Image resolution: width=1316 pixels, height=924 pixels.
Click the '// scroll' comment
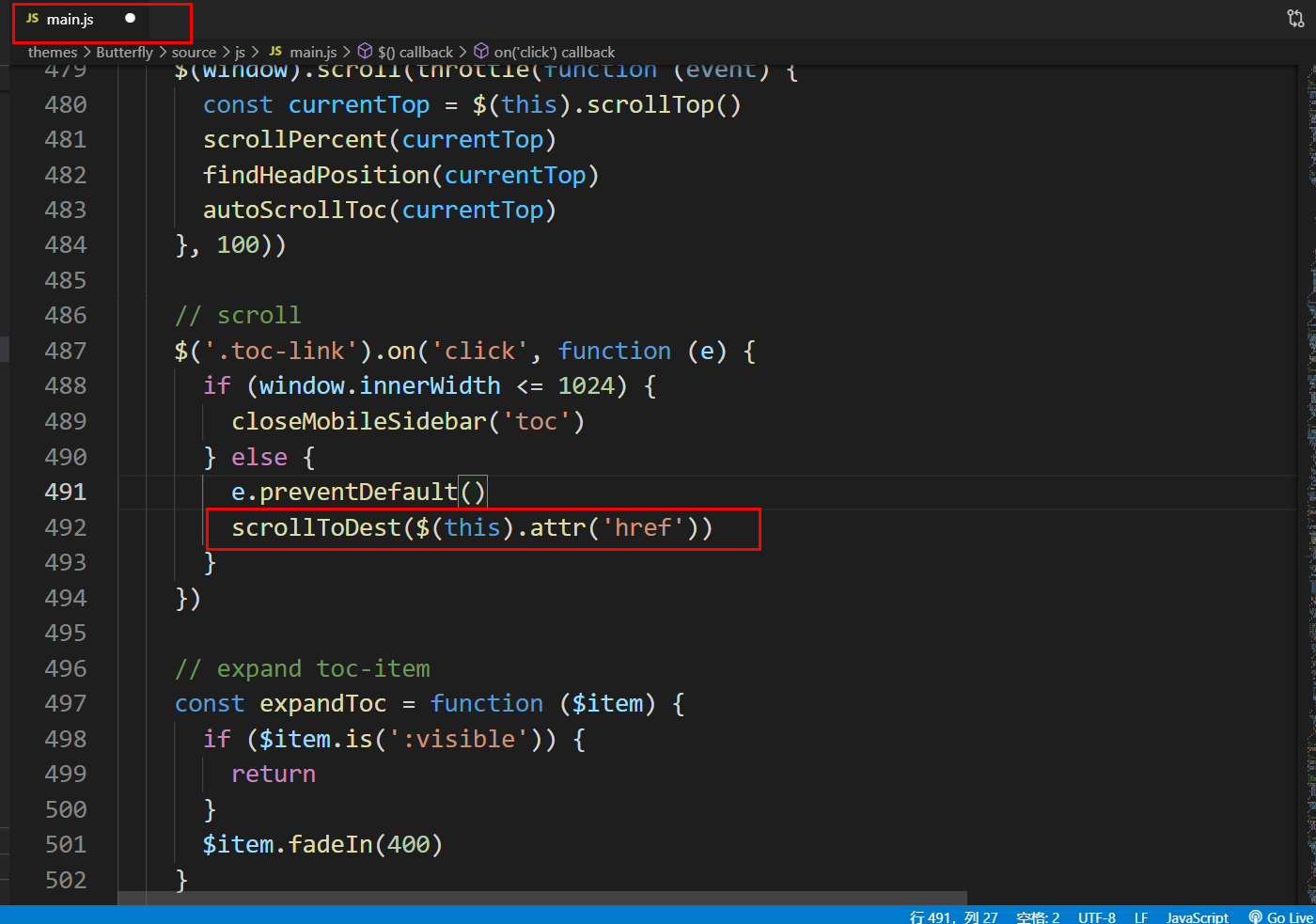(238, 315)
